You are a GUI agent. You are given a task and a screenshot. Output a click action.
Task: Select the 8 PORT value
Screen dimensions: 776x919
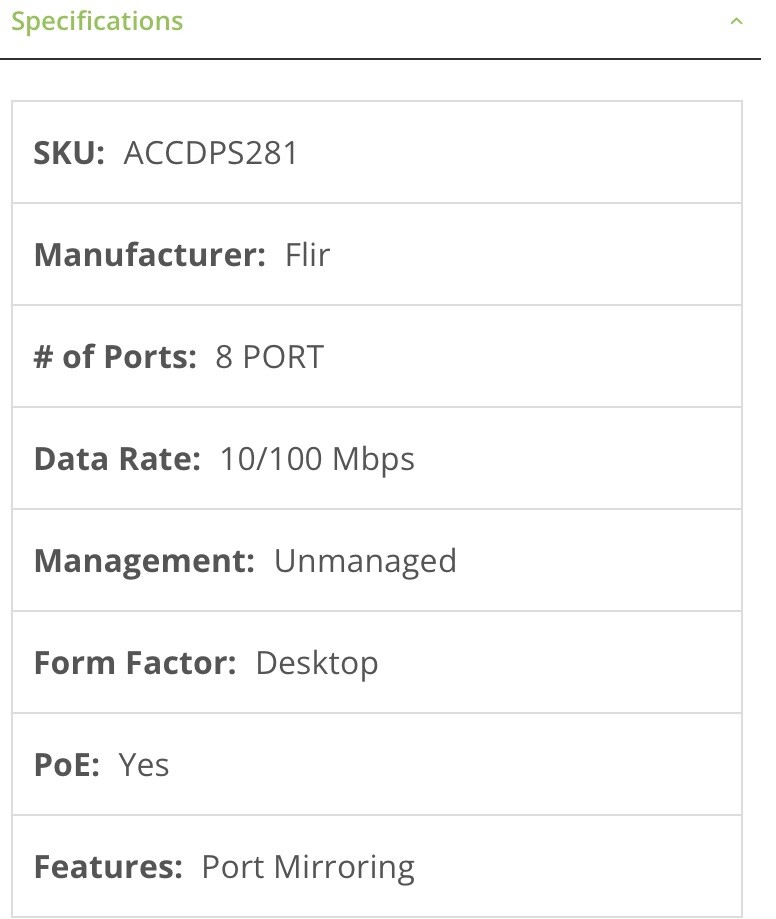click(x=270, y=356)
